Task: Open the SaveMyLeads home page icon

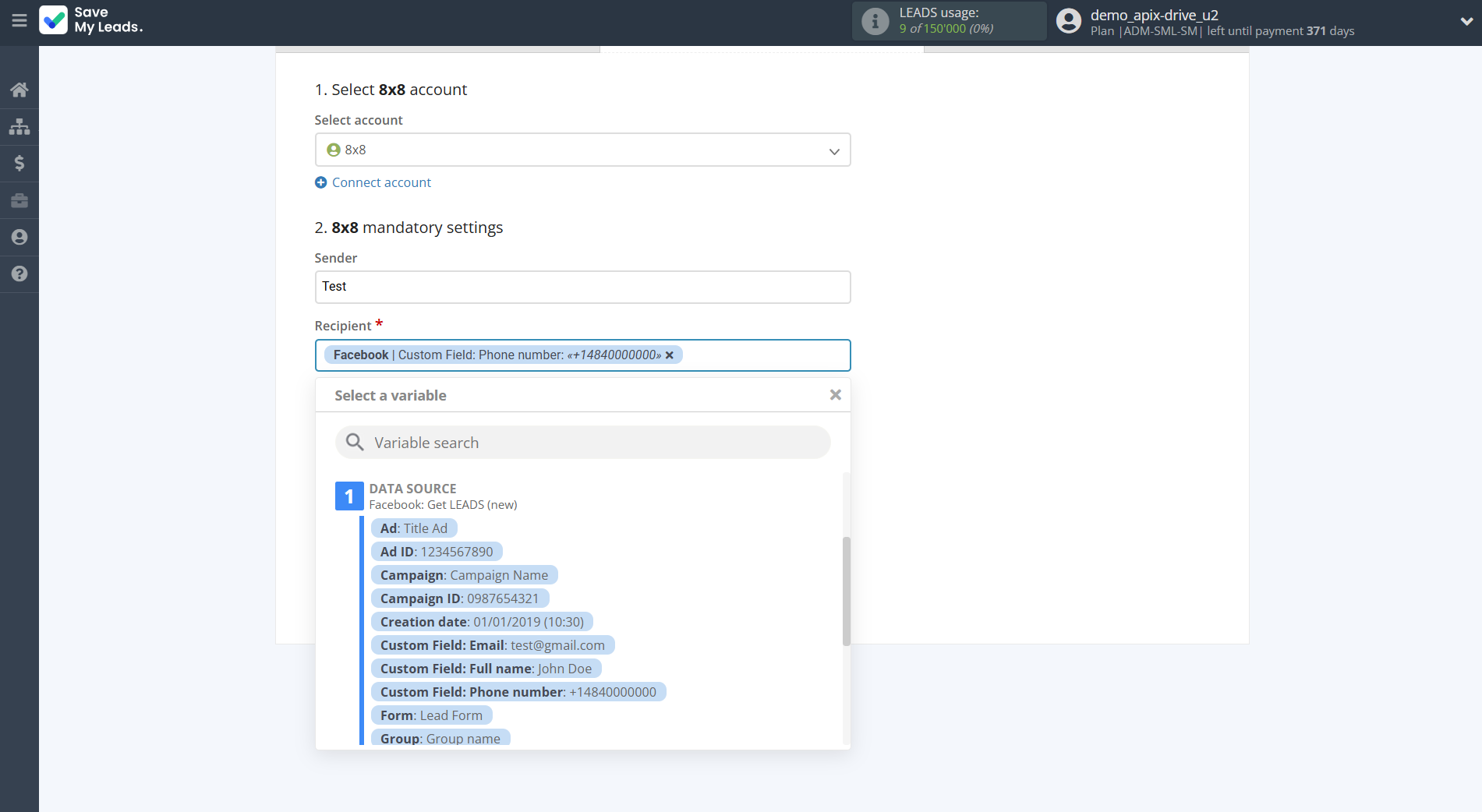Action: [19, 89]
